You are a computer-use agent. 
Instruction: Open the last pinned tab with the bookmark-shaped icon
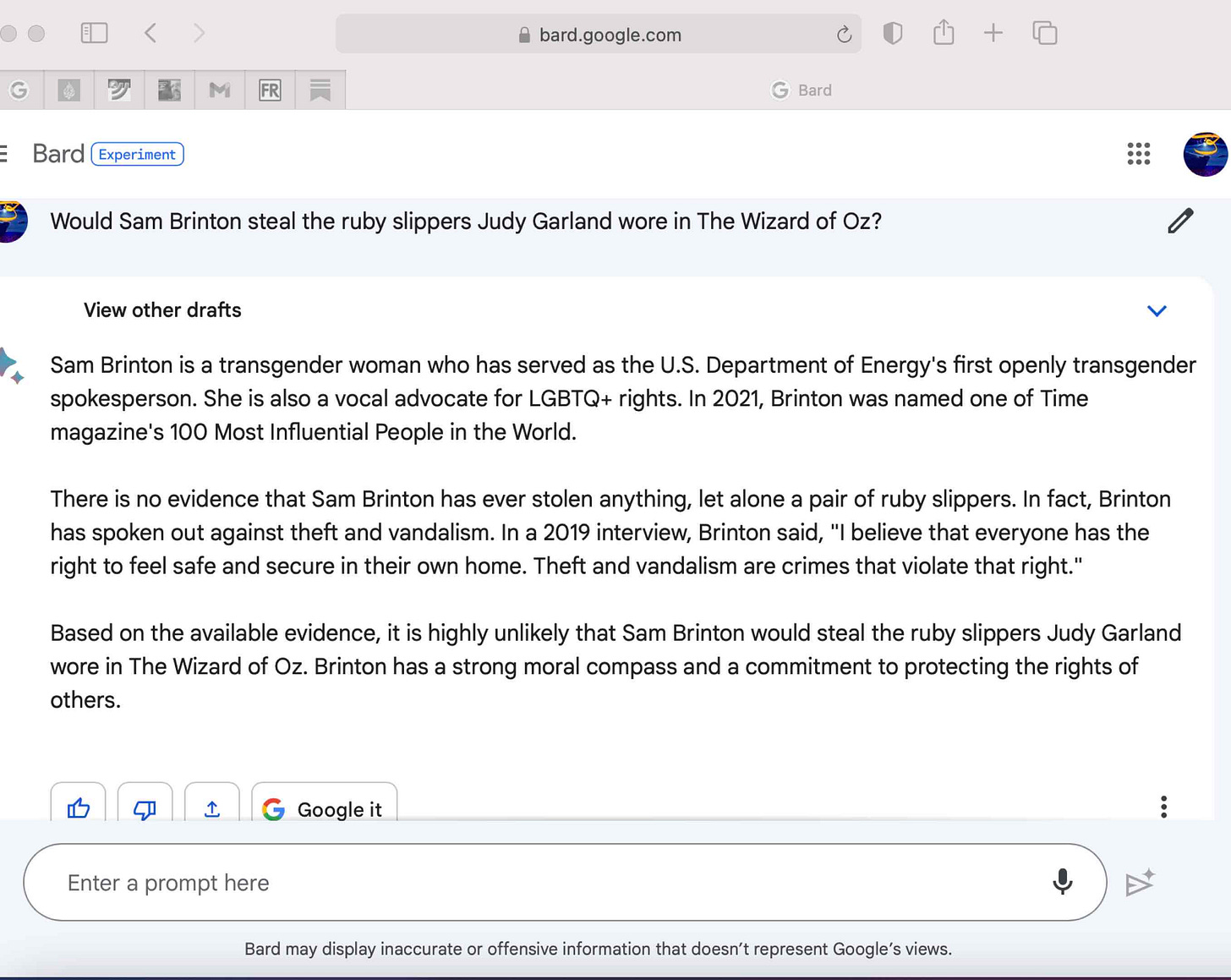[320, 90]
